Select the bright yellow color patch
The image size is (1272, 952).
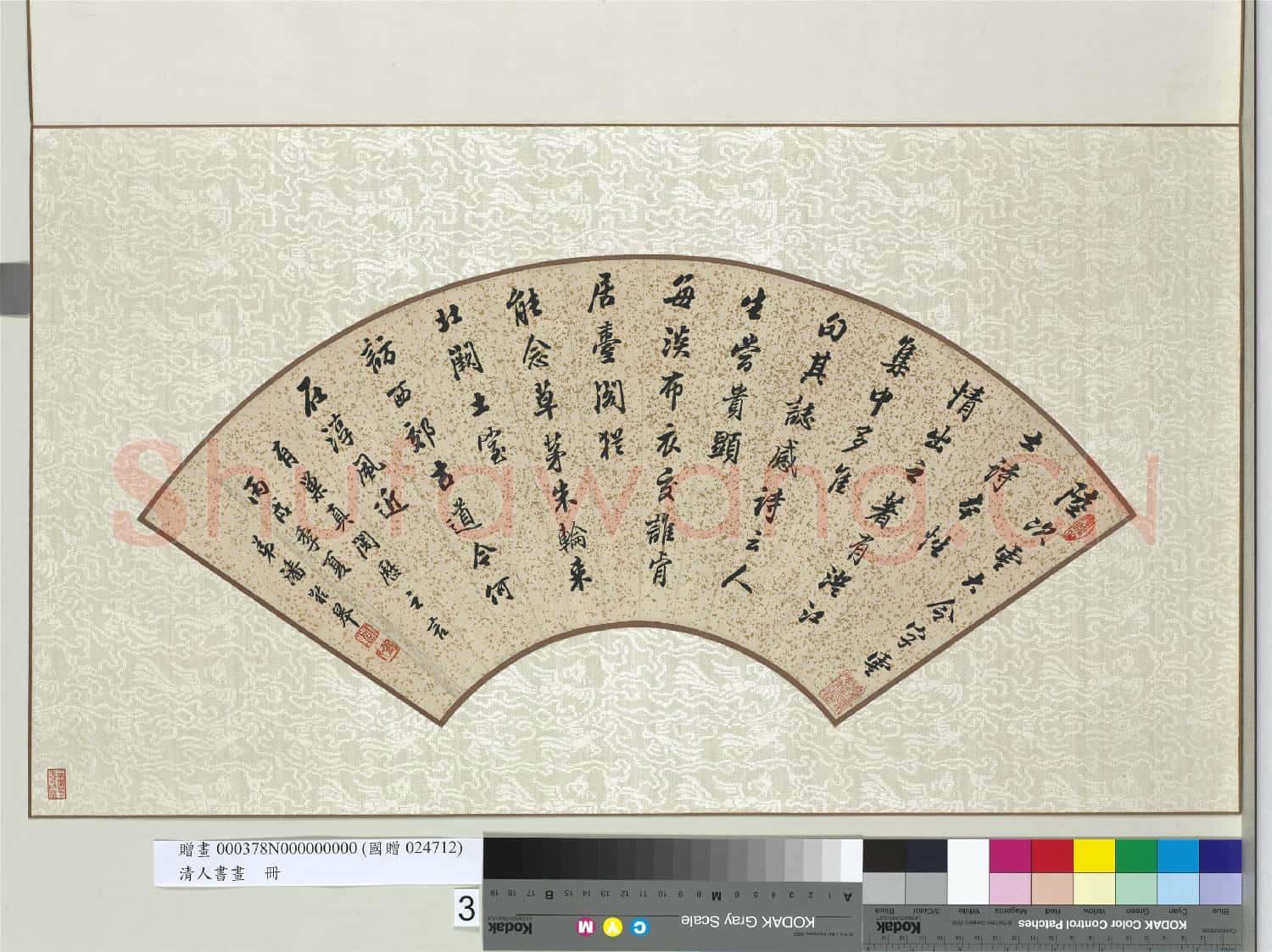(x=1094, y=855)
